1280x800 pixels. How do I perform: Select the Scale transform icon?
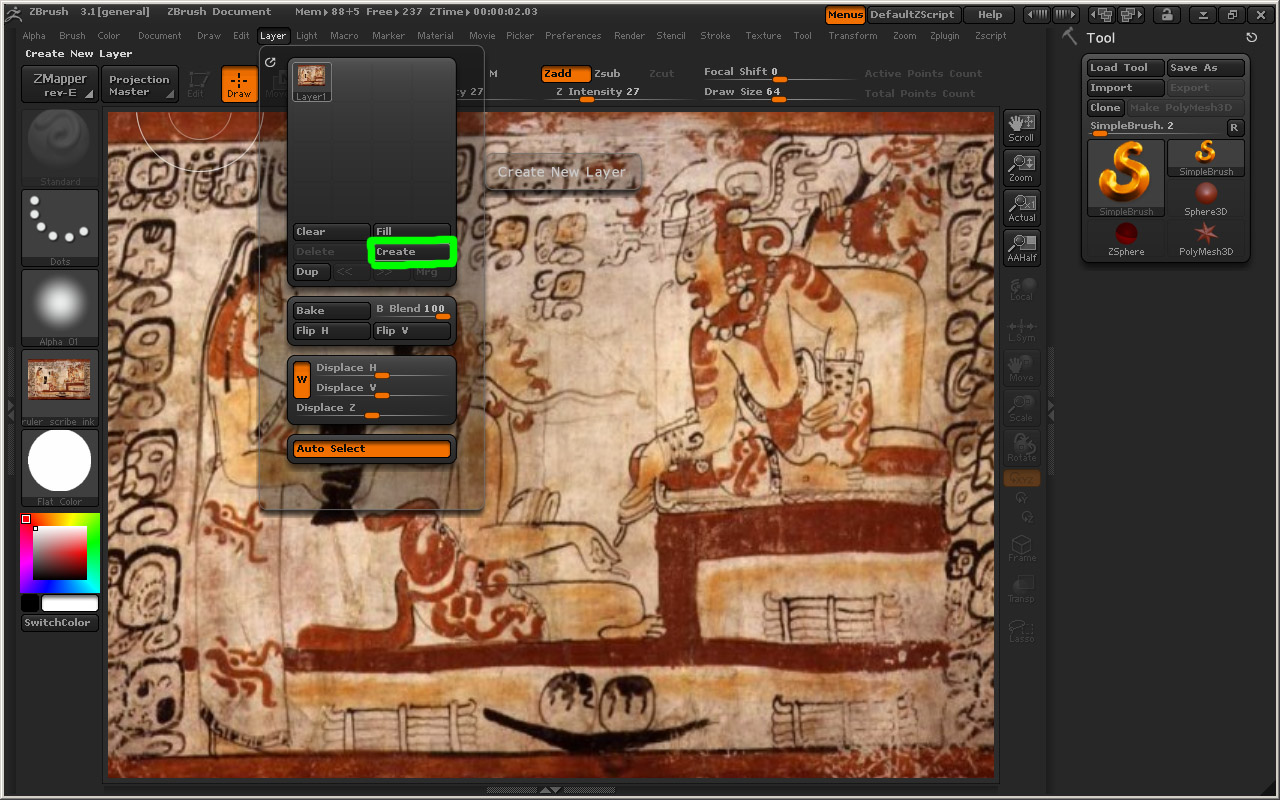1021,408
